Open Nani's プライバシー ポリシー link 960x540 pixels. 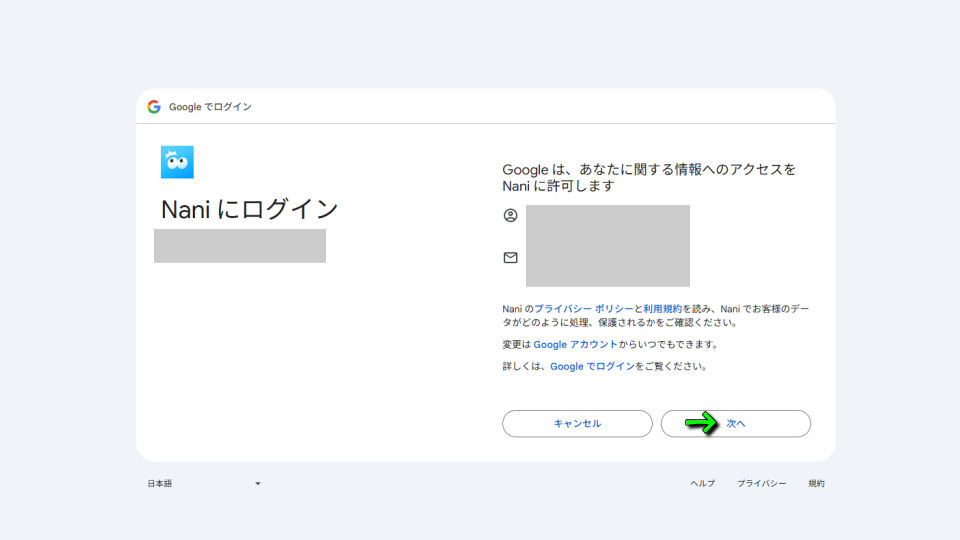(583, 310)
